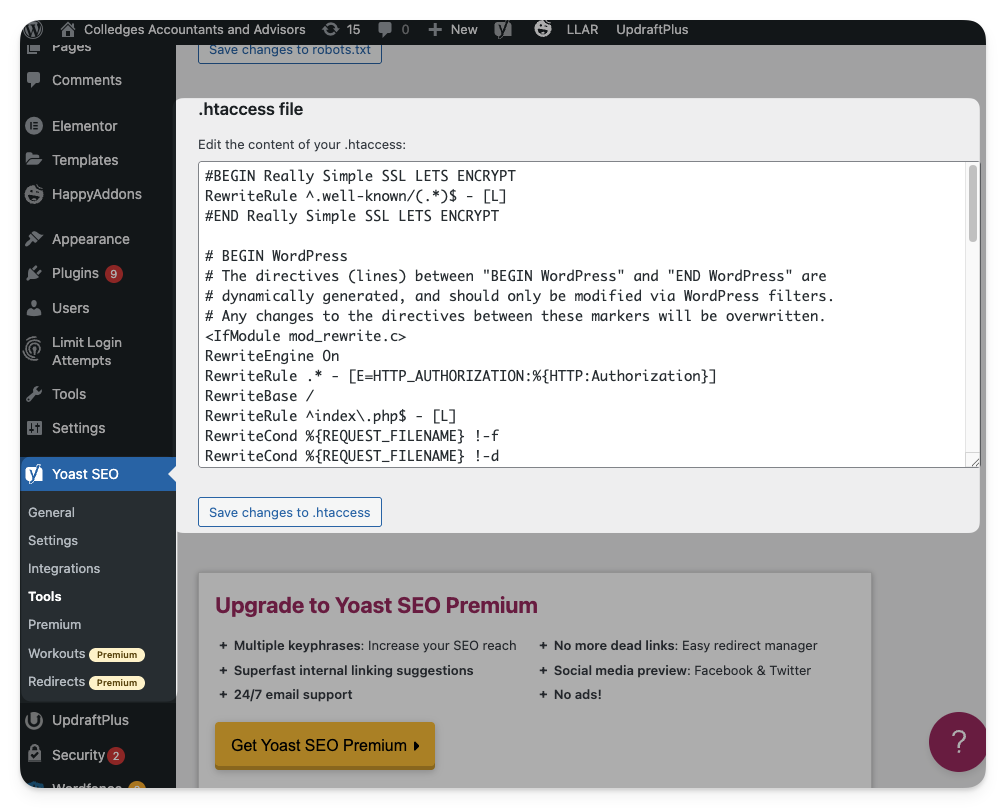Expand the New content dropdown in admin bar

[453, 29]
